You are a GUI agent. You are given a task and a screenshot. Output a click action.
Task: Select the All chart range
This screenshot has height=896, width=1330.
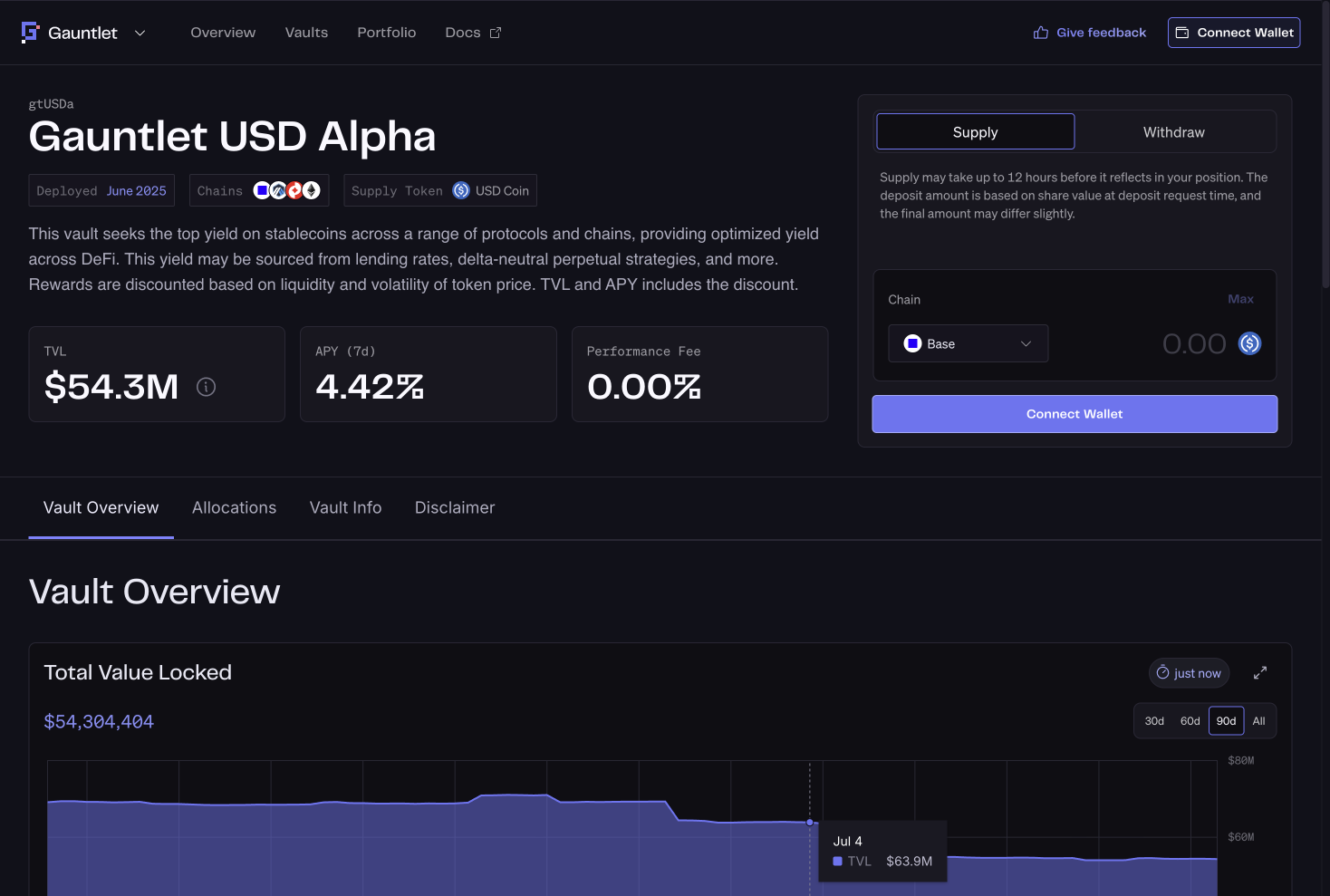click(1259, 721)
